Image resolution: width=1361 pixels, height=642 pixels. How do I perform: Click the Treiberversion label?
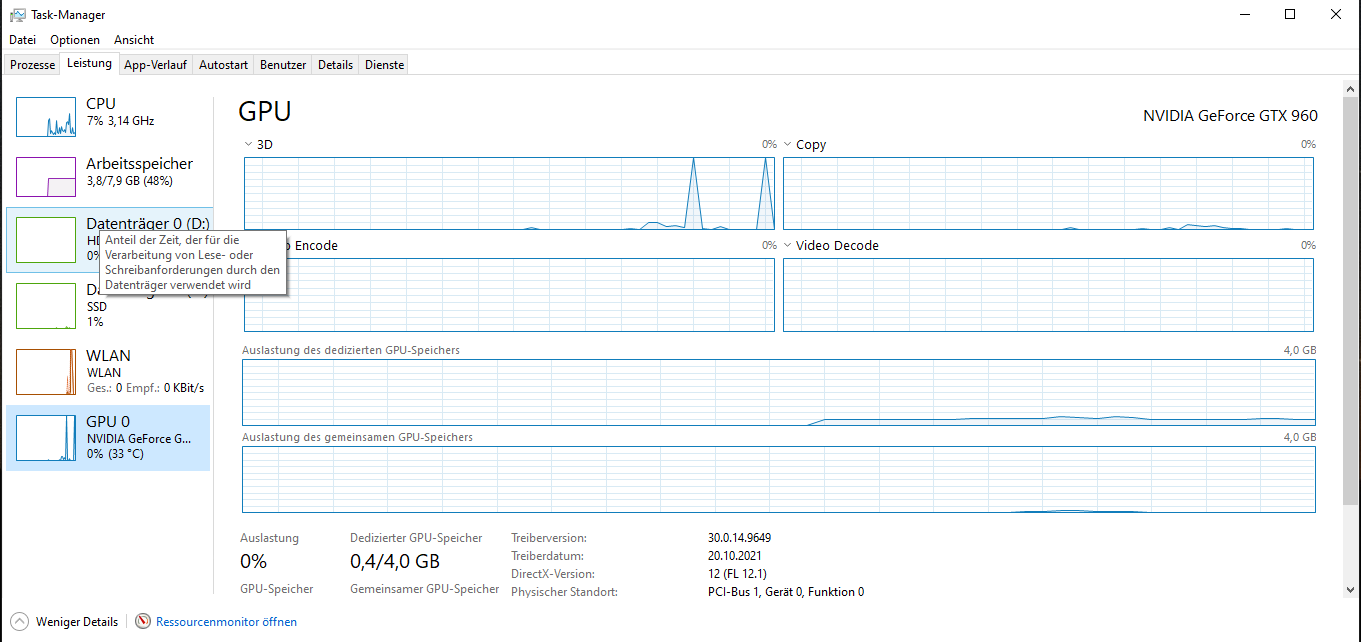[549, 538]
